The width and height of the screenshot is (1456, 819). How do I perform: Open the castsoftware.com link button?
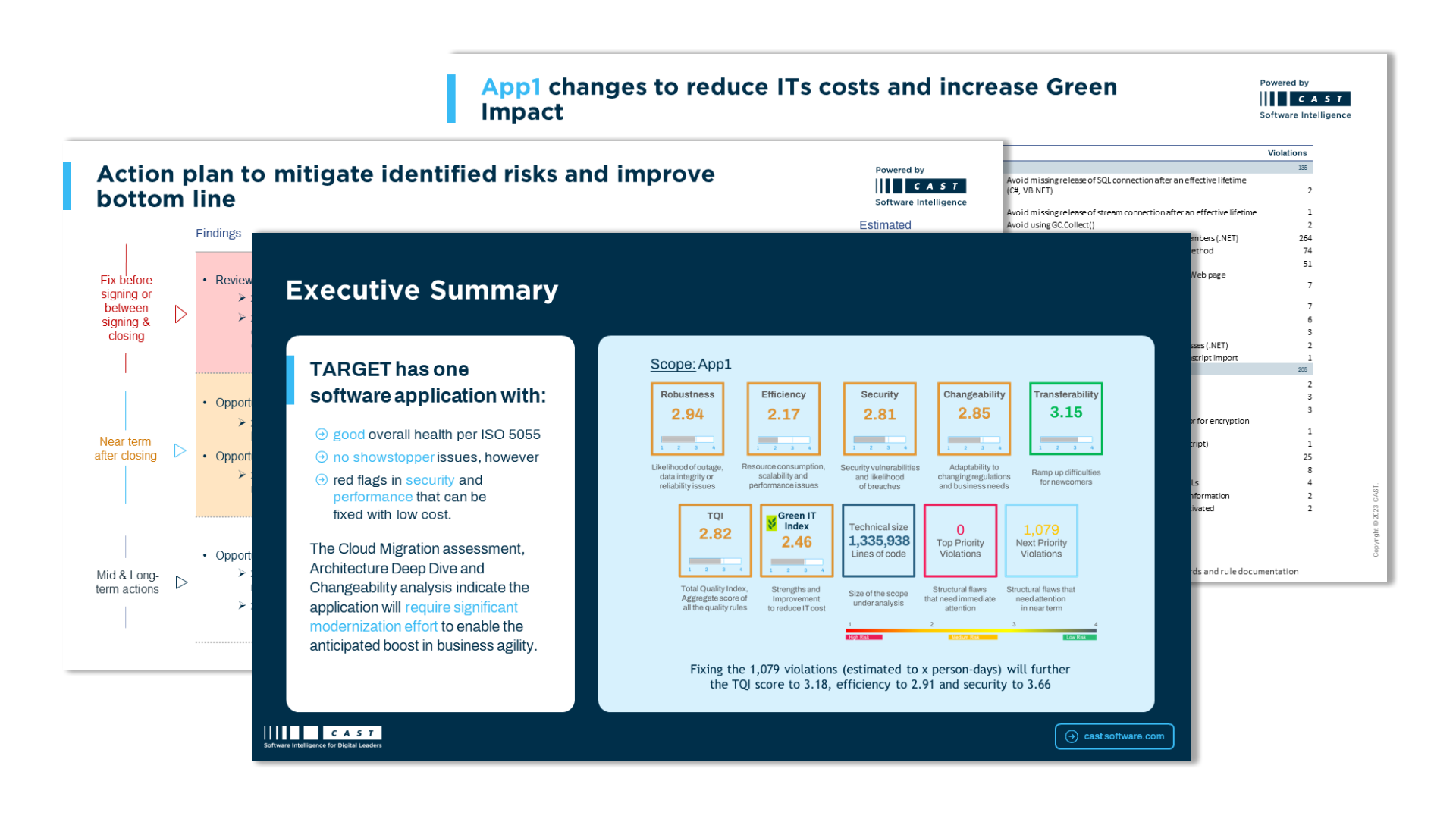(x=1114, y=736)
